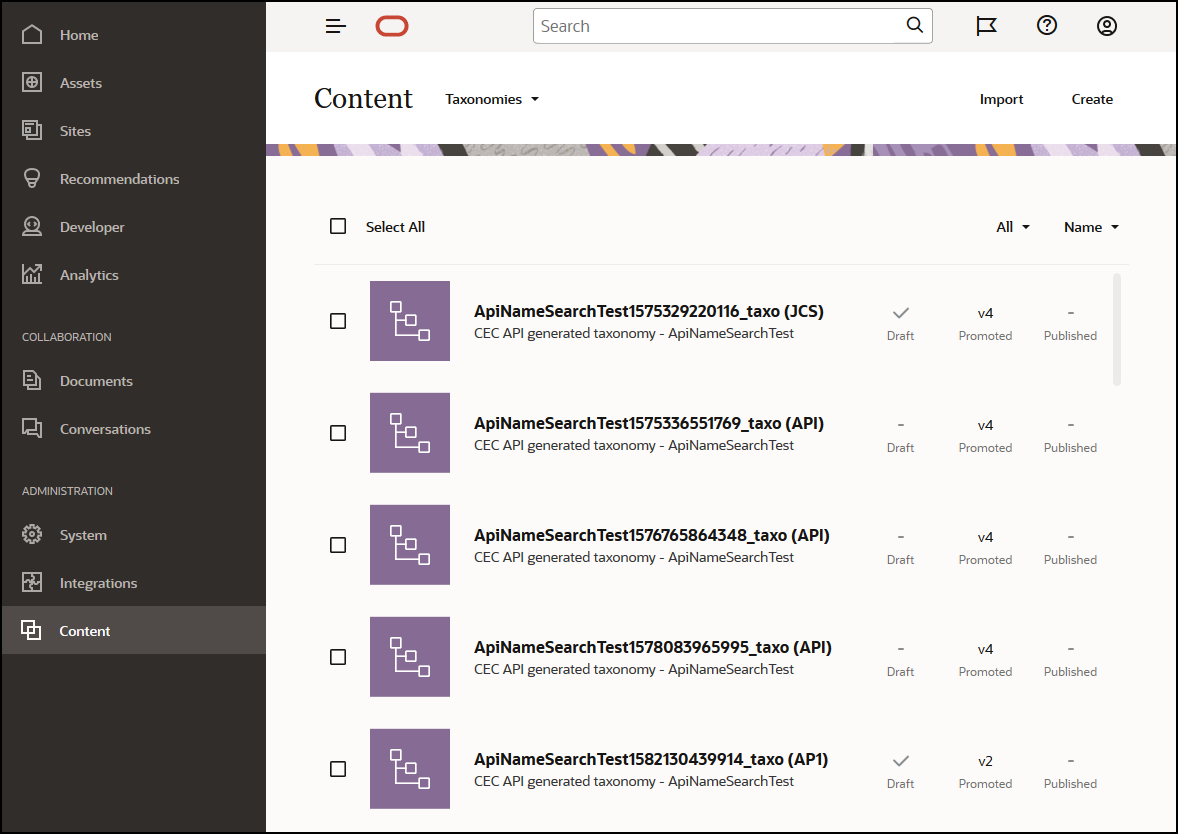Open Developer in the sidebar
The height and width of the screenshot is (834, 1178).
coord(92,227)
